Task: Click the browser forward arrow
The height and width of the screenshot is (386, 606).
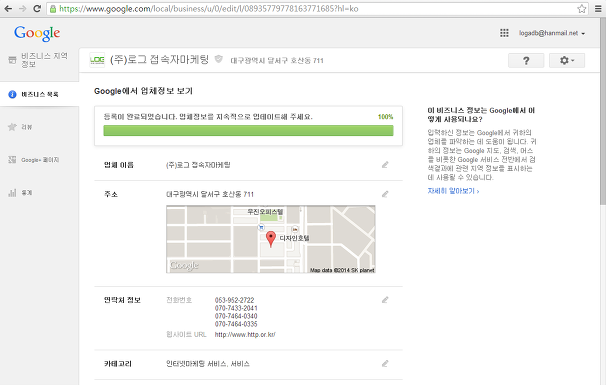Action: click(22, 9)
